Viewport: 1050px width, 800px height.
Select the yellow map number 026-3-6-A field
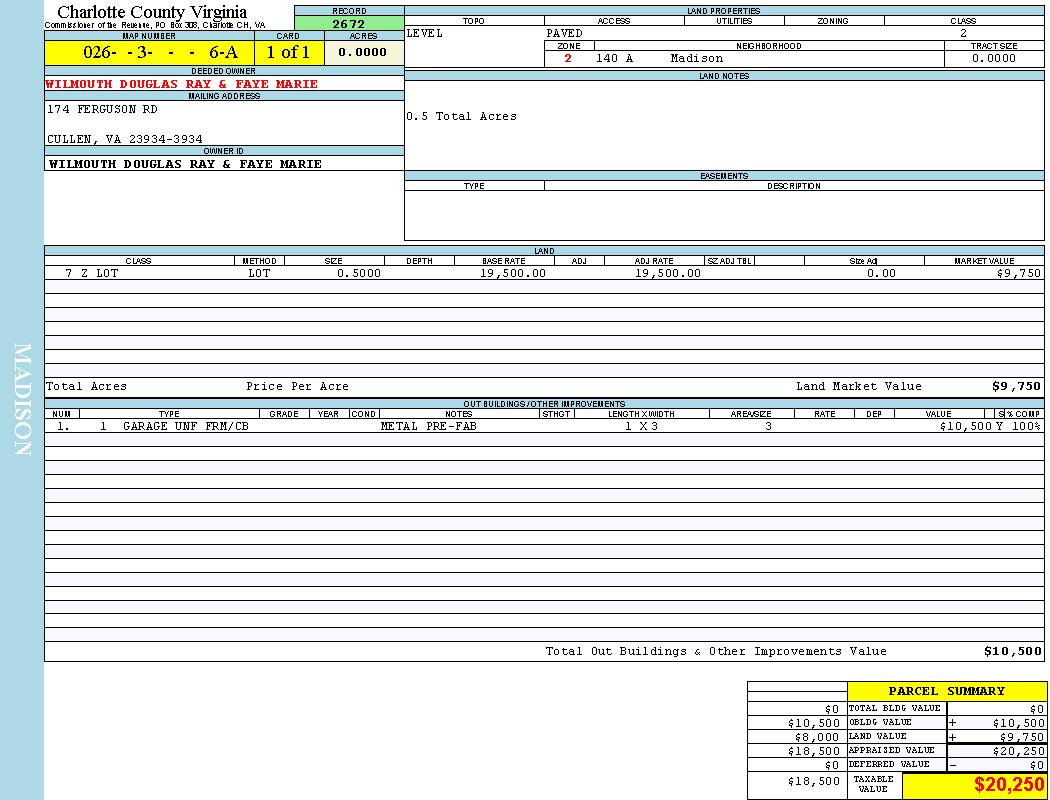pyautogui.click(x=147, y=53)
